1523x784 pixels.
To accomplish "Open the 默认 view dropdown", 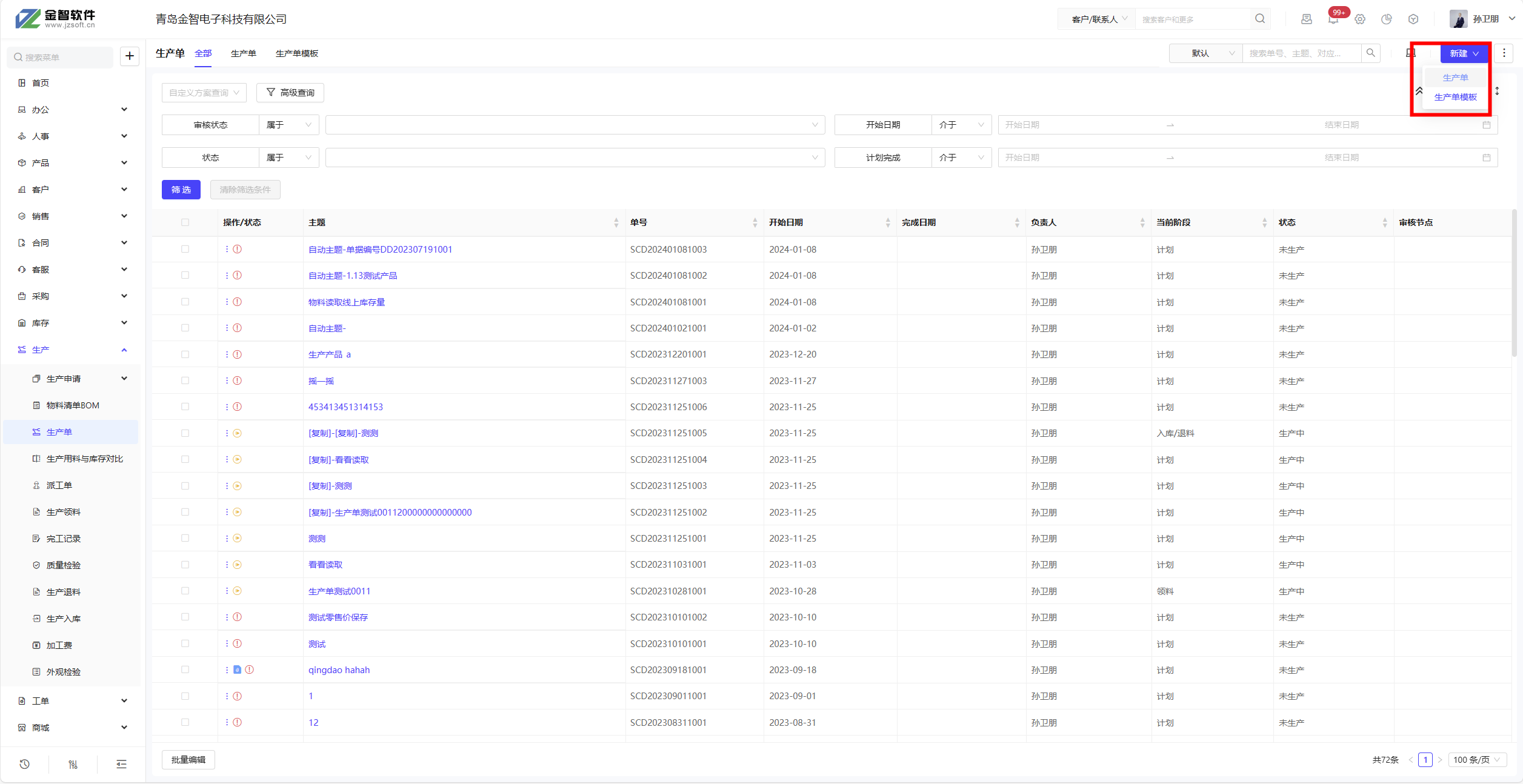I will 1206,53.
